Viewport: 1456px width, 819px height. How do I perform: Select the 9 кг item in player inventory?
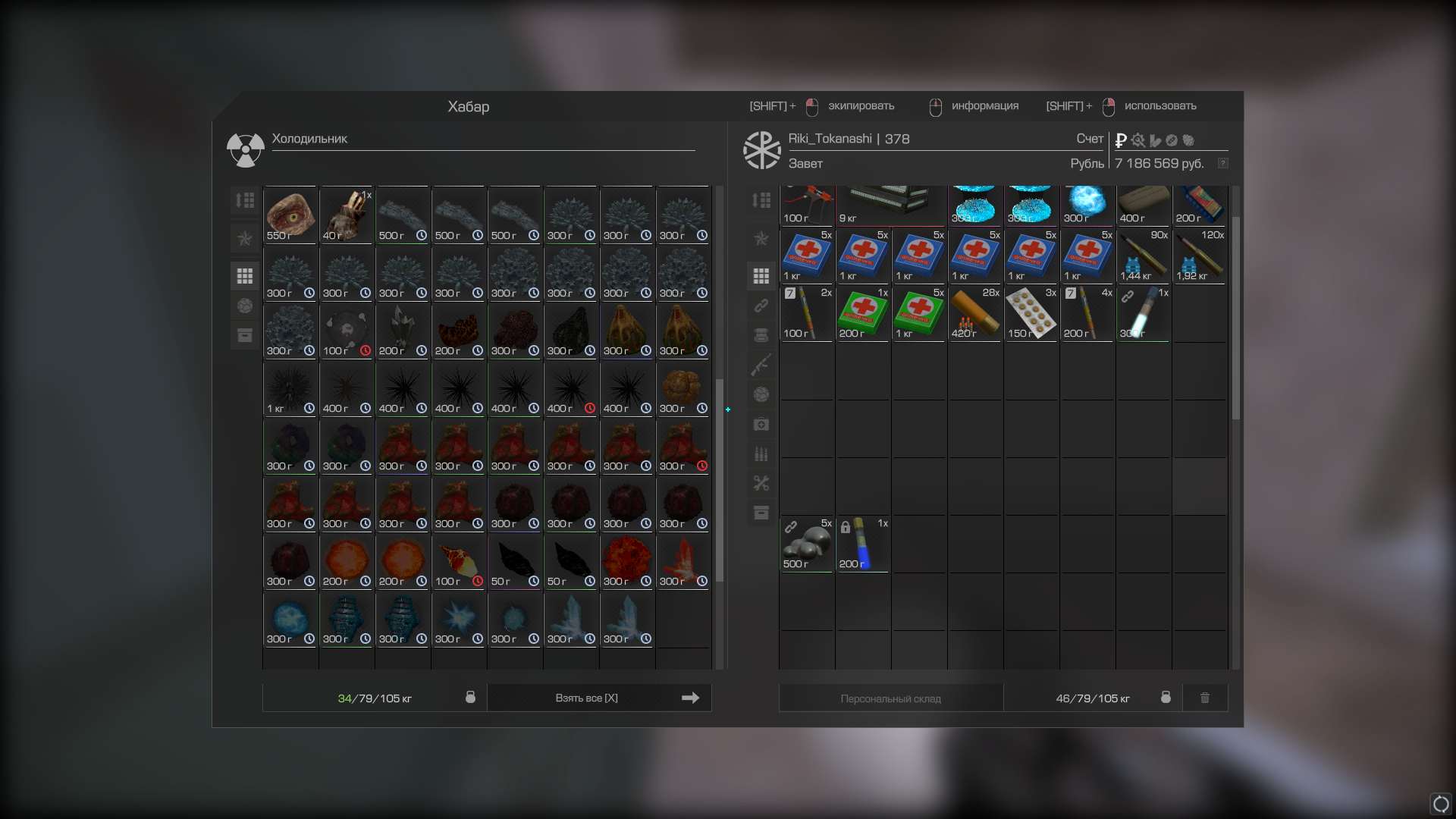891,206
